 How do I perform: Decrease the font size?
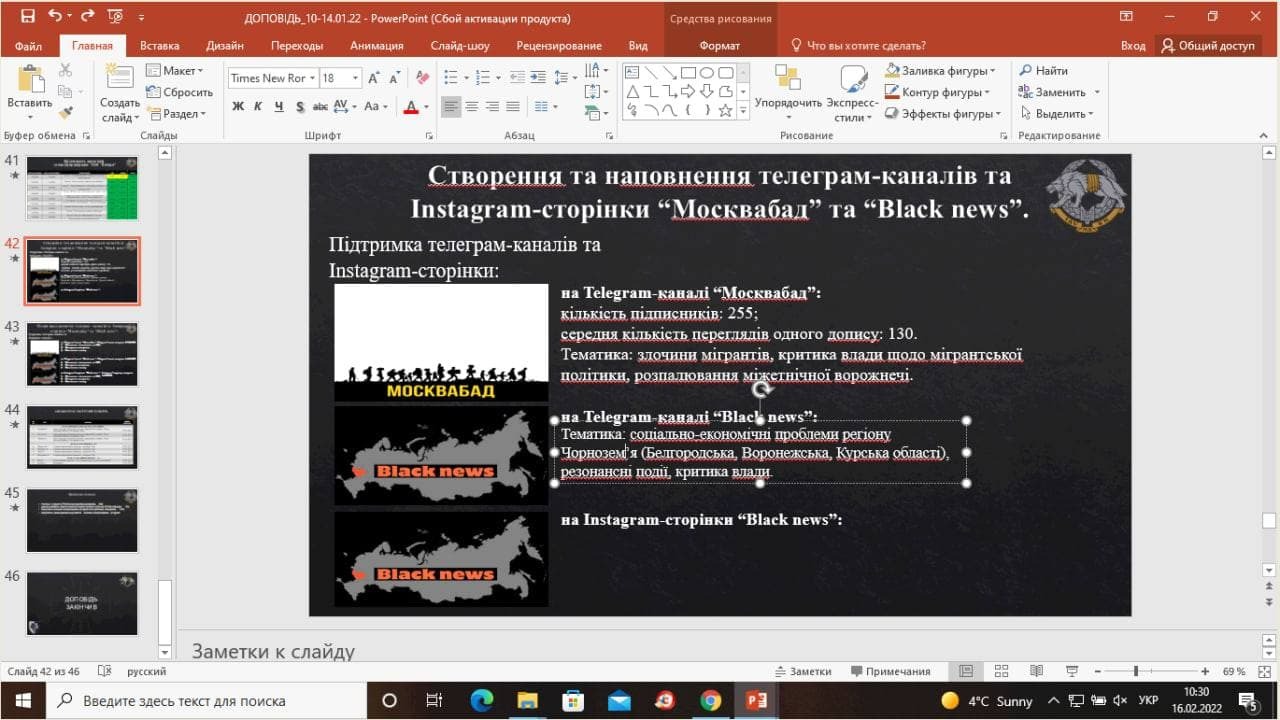[395, 78]
